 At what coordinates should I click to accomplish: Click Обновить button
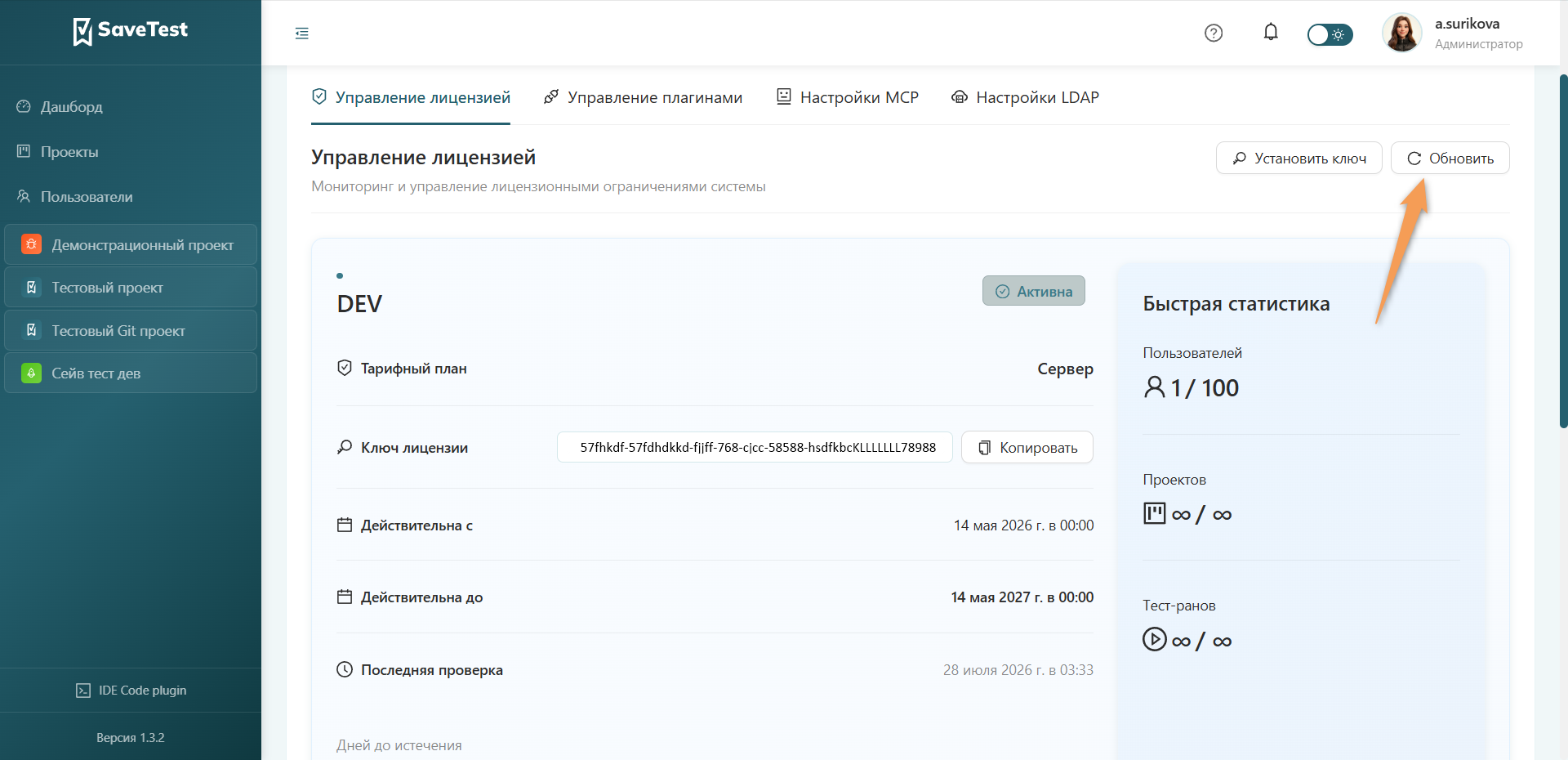[1450, 158]
